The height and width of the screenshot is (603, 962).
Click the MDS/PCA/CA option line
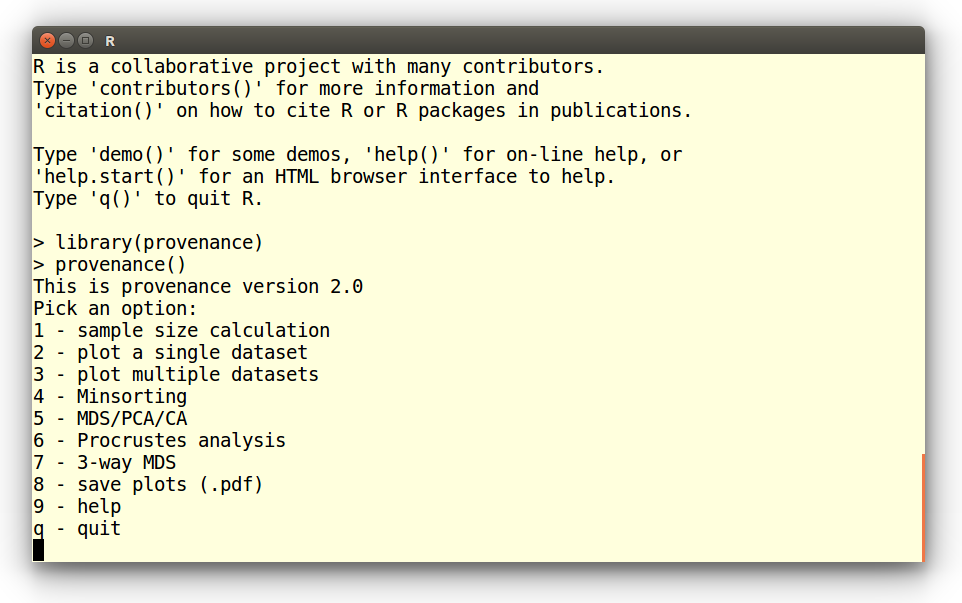click(110, 418)
